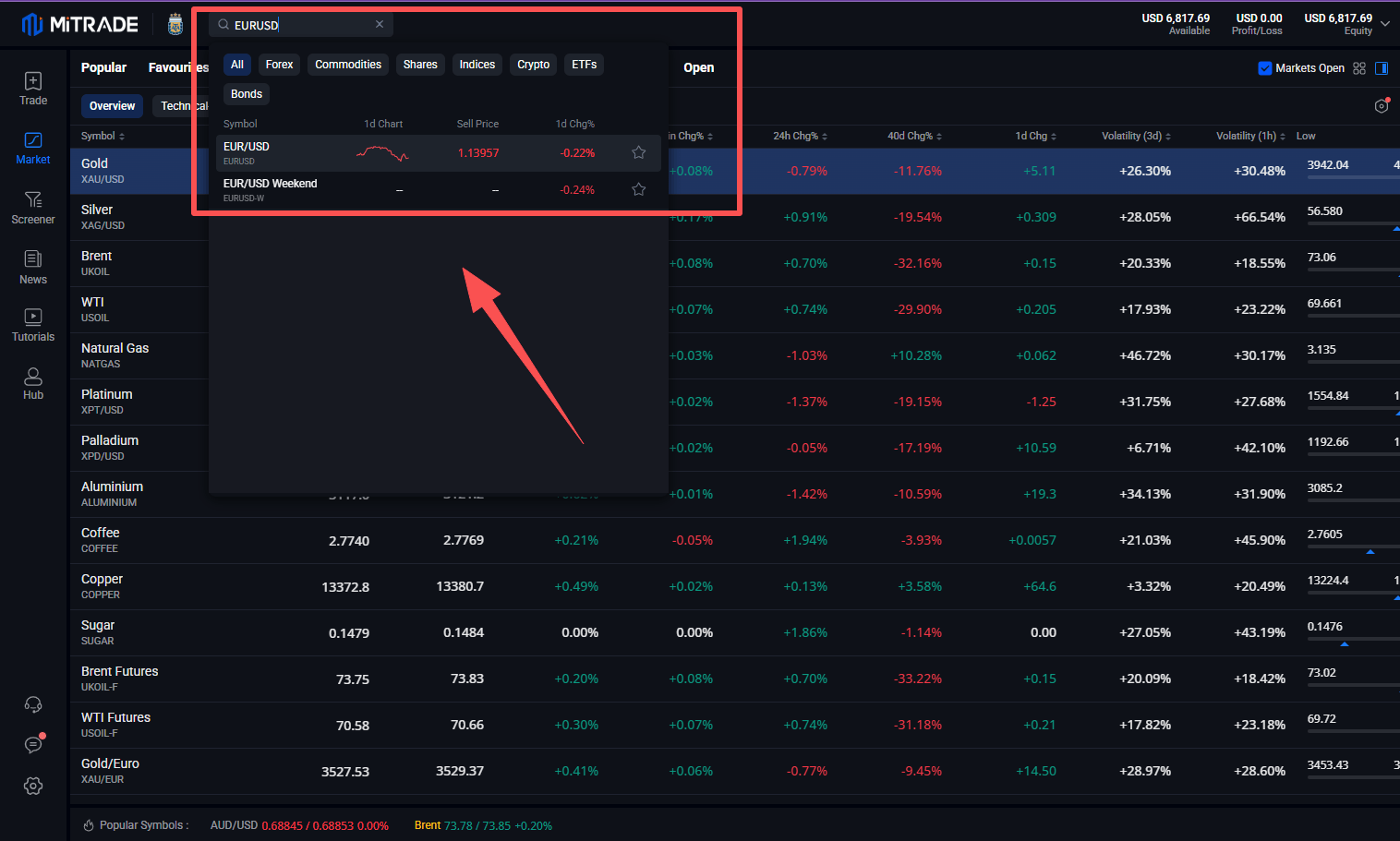Open the sidebar settings gear

(33, 786)
